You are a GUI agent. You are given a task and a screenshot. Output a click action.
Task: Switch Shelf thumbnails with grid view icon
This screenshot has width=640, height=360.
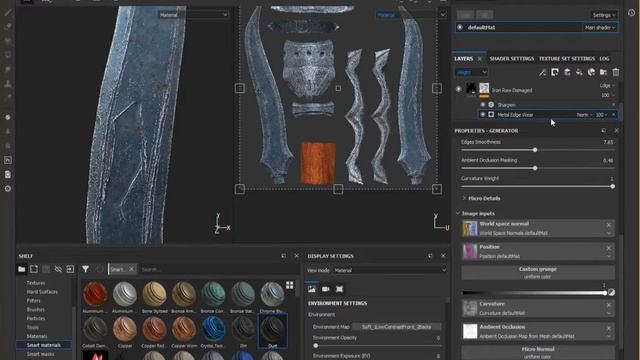(x=289, y=285)
